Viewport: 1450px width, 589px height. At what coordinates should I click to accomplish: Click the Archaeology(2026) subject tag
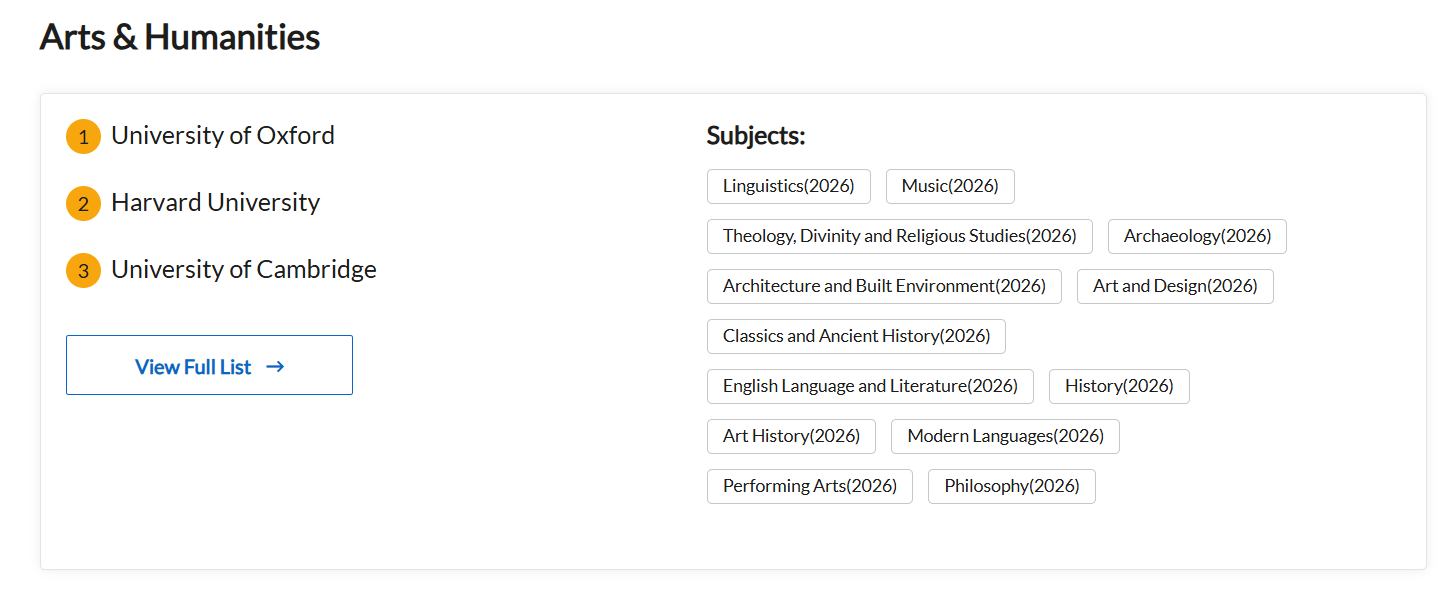[x=1197, y=236]
